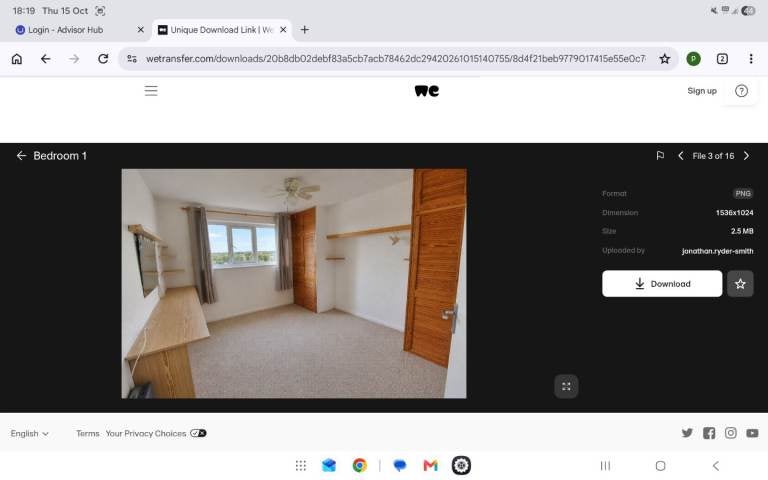Show next file with right chevron

tap(746, 156)
